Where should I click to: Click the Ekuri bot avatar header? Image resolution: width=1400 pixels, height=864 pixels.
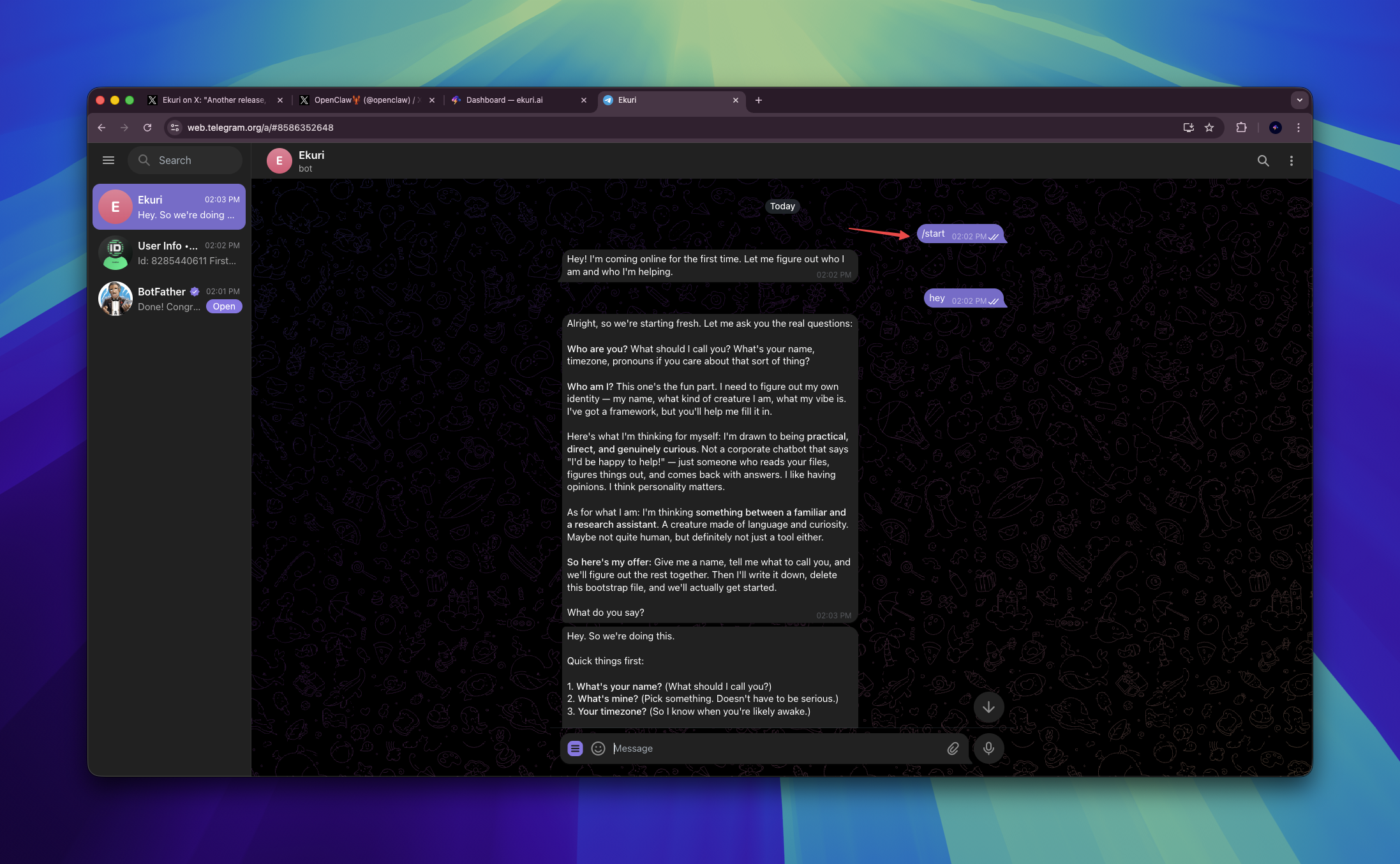pos(279,161)
